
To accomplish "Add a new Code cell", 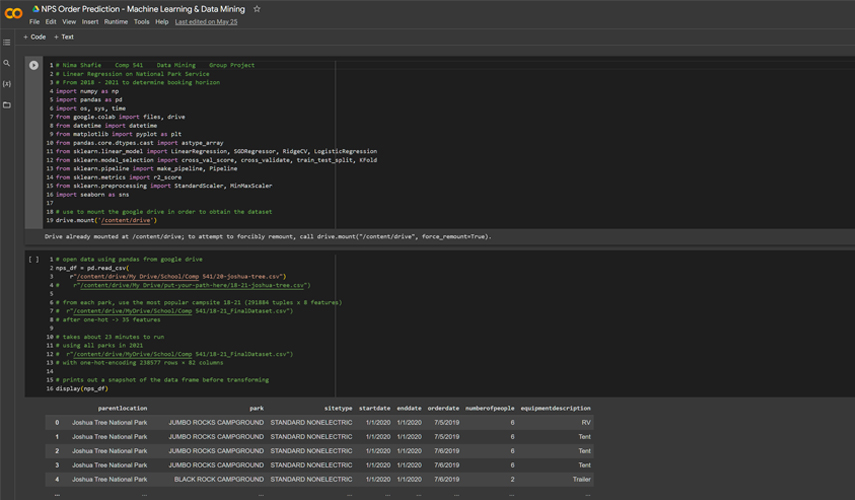I will [x=34, y=37].
